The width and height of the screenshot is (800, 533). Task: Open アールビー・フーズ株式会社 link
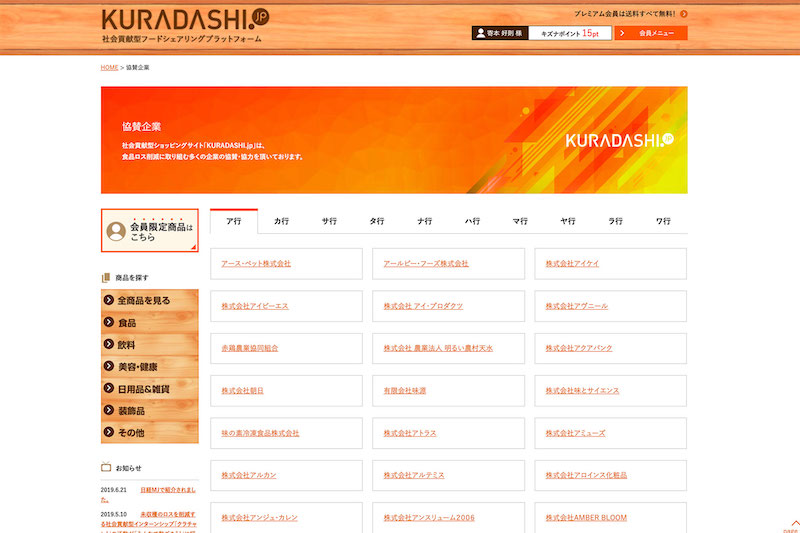point(426,264)
